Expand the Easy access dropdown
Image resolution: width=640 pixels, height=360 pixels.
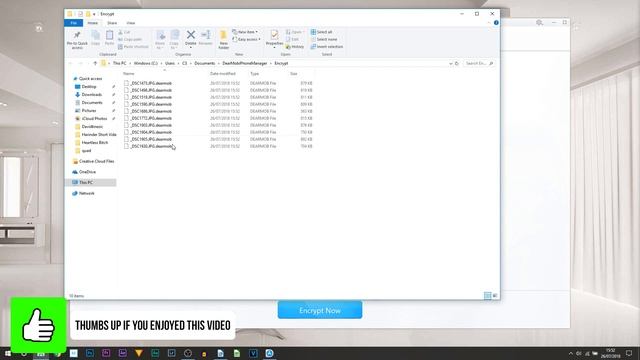247,40
